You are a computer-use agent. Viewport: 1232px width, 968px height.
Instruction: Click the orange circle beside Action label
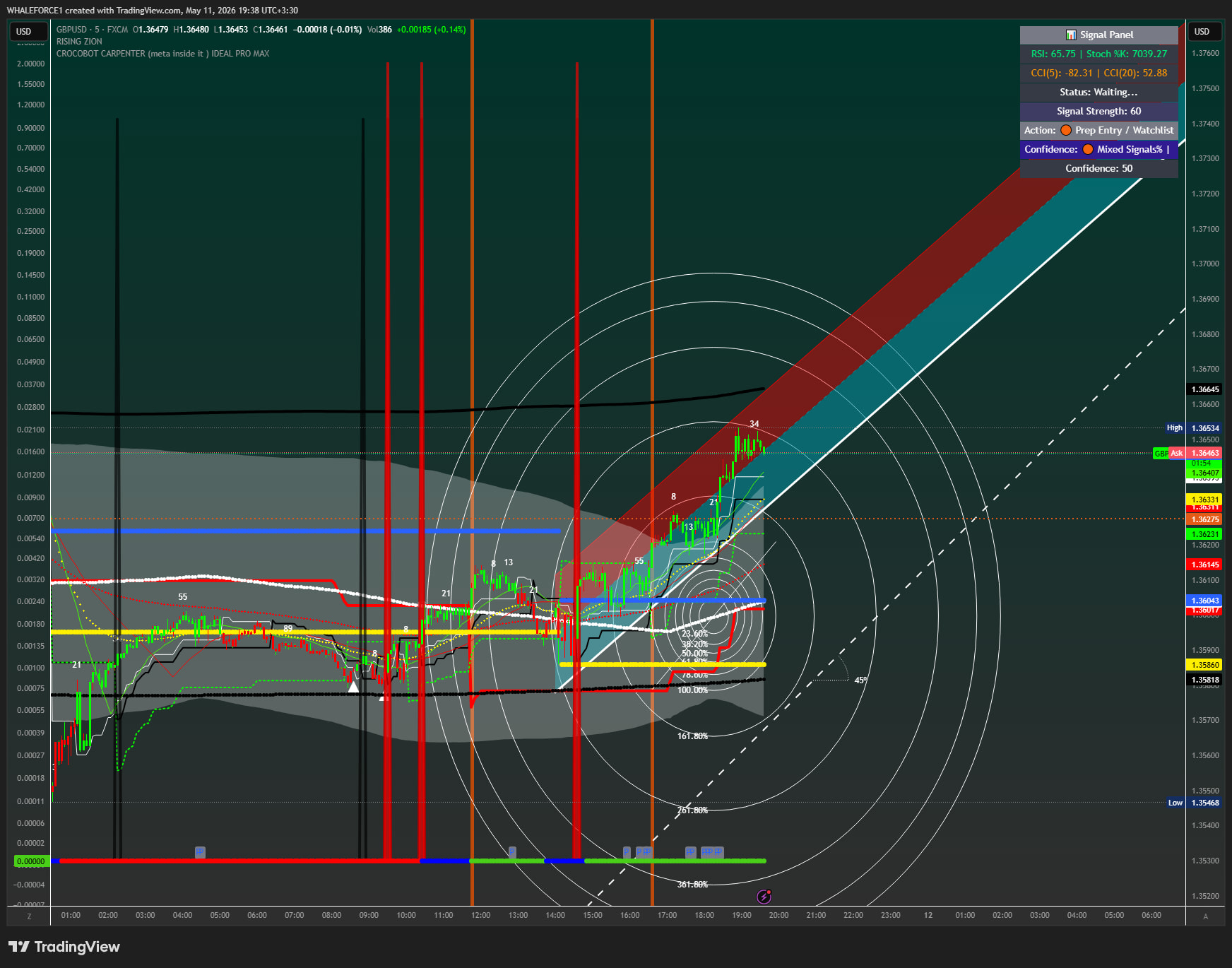[1066, 130]
